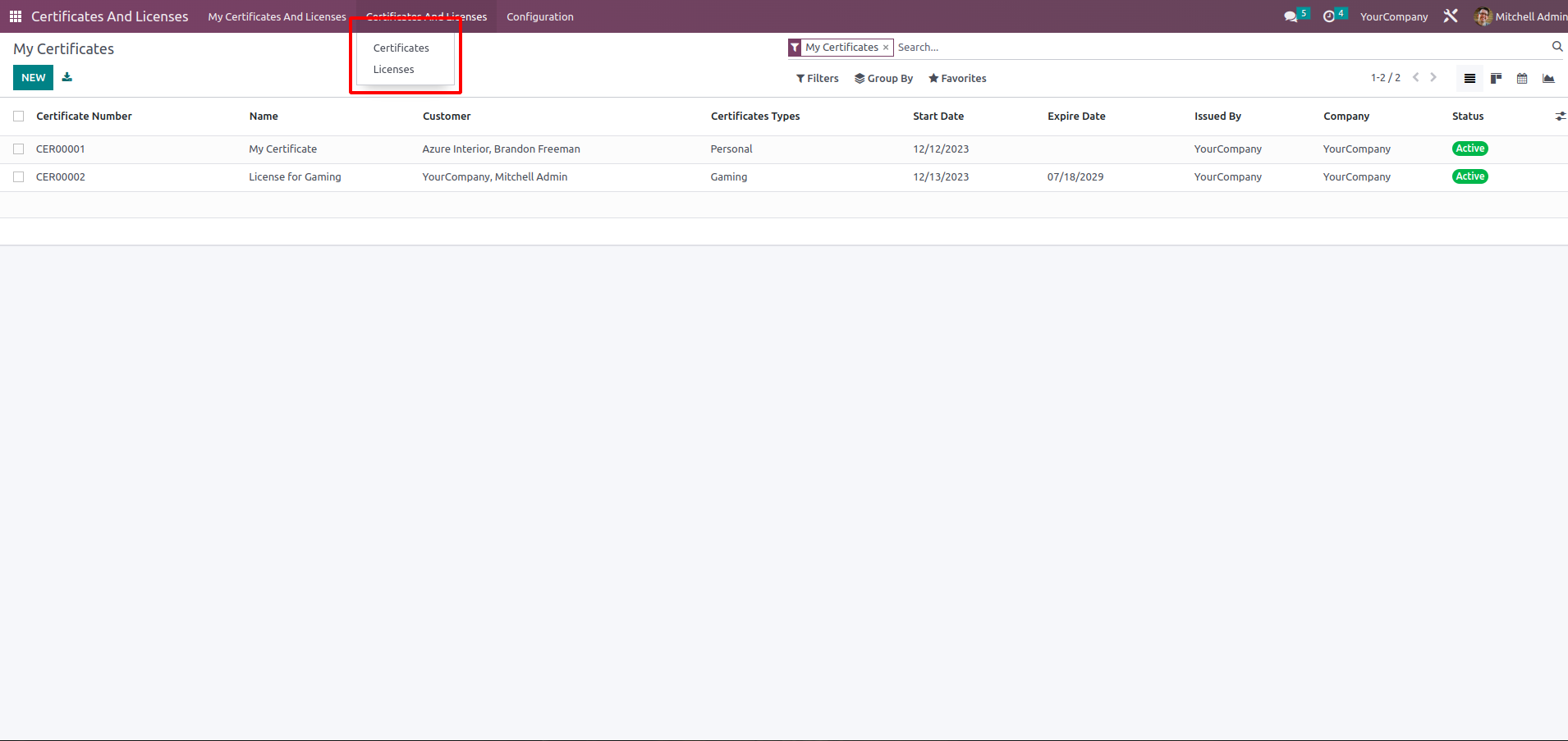Click the My Certificates breadcrumb title
This screenshot has height=741, width=1568.
pos(64,49)
